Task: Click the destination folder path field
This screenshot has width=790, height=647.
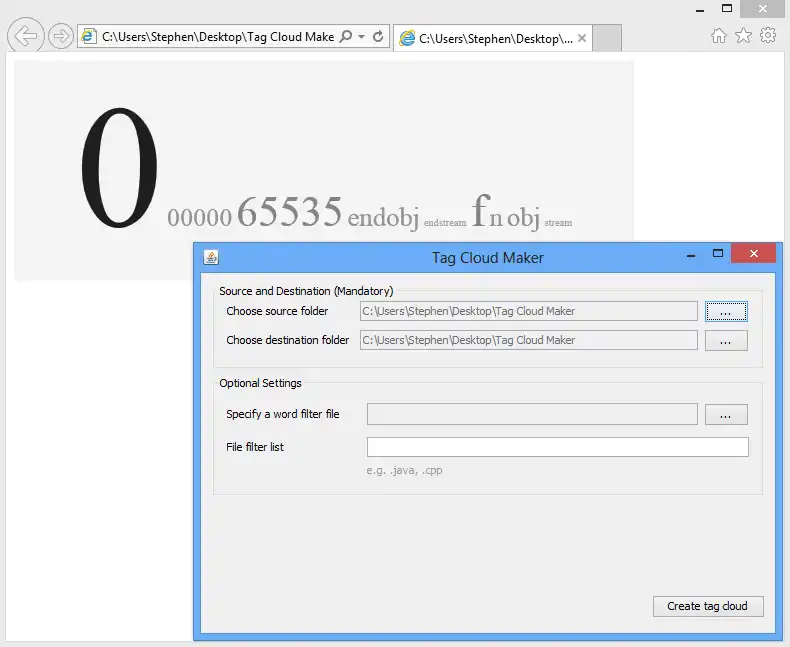Action: (x=529, y=341)
